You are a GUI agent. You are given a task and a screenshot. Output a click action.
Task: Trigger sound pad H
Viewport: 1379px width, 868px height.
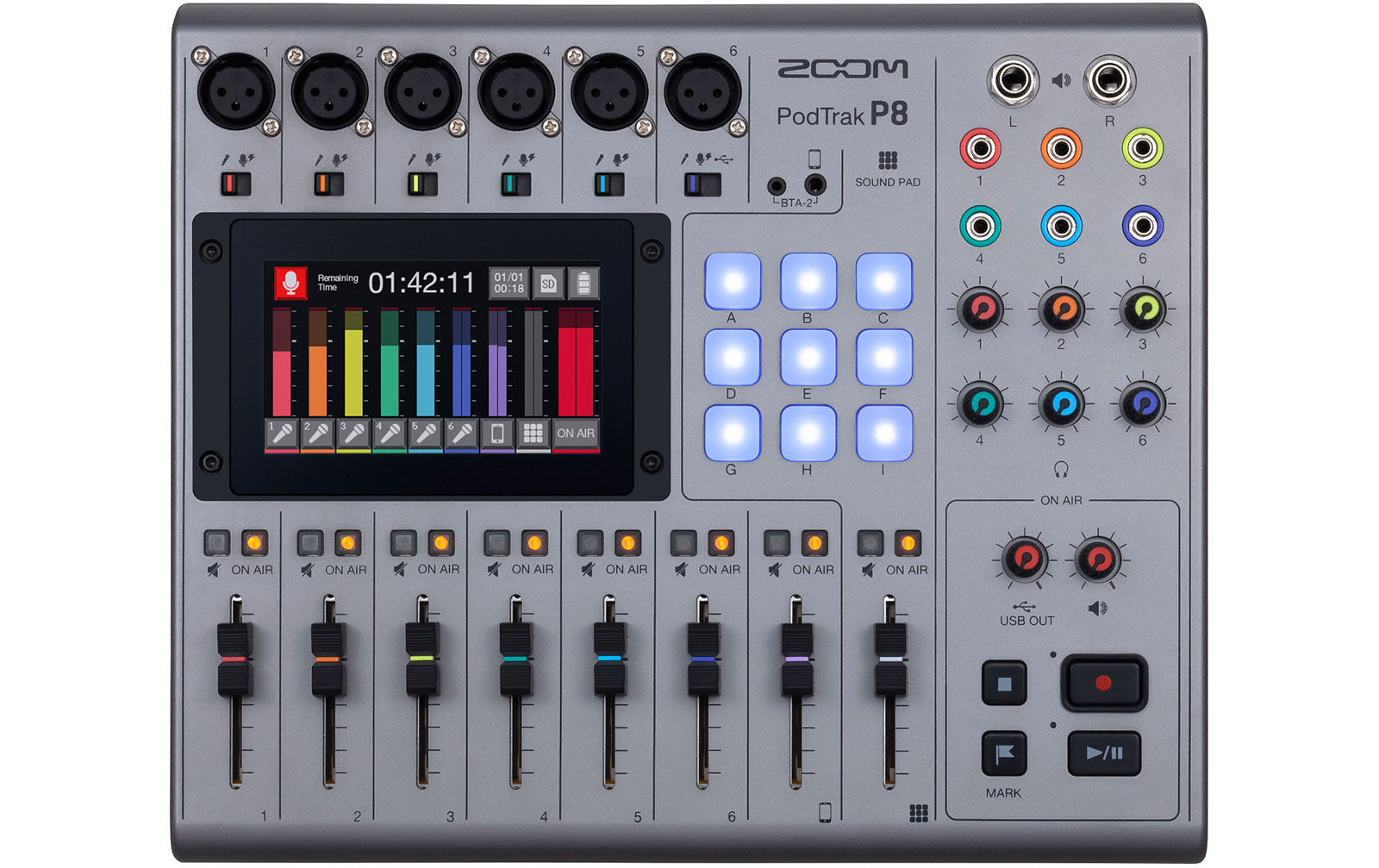coord(808,433)
